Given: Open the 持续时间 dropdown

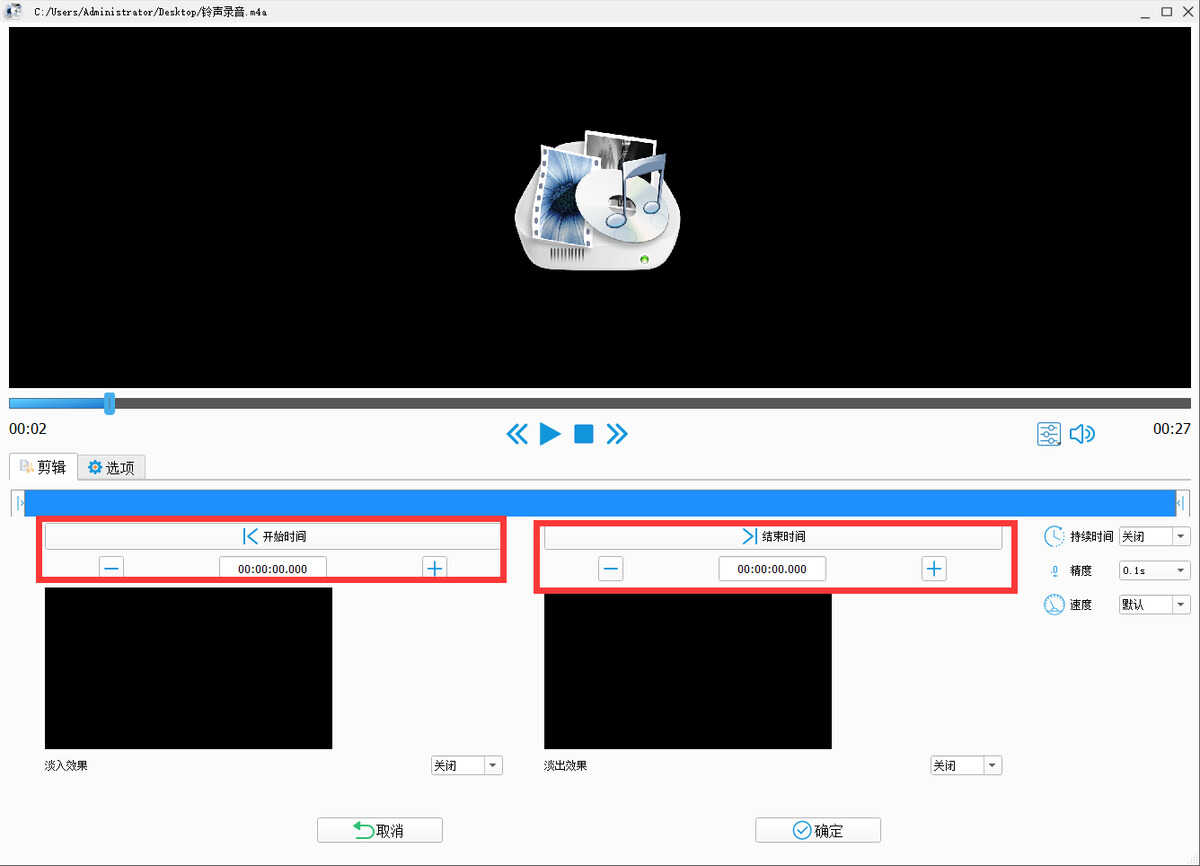Looking at the screenshot, I should click(1154, 536).
